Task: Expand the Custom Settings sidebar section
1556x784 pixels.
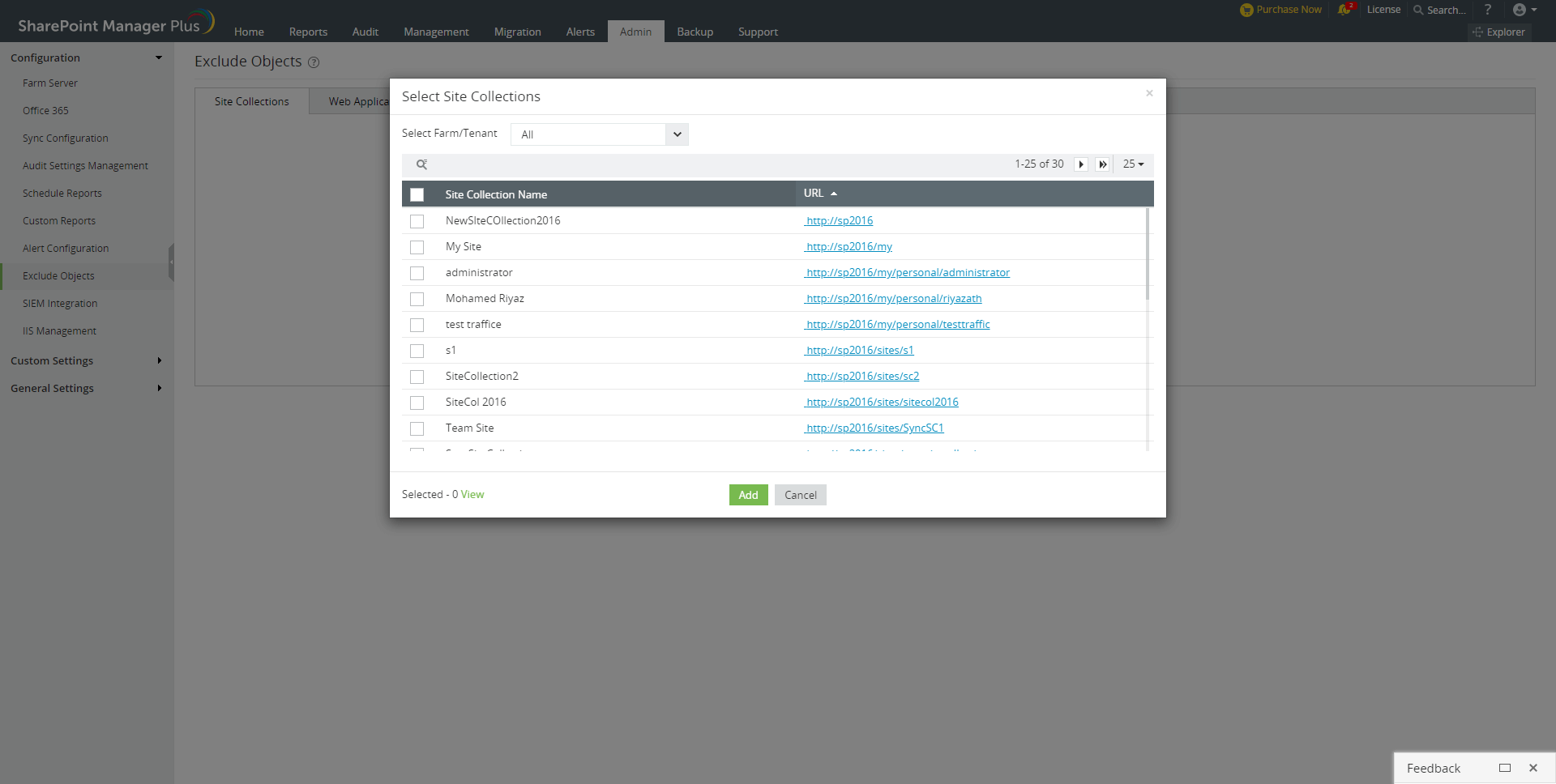Action: (160, 360)
